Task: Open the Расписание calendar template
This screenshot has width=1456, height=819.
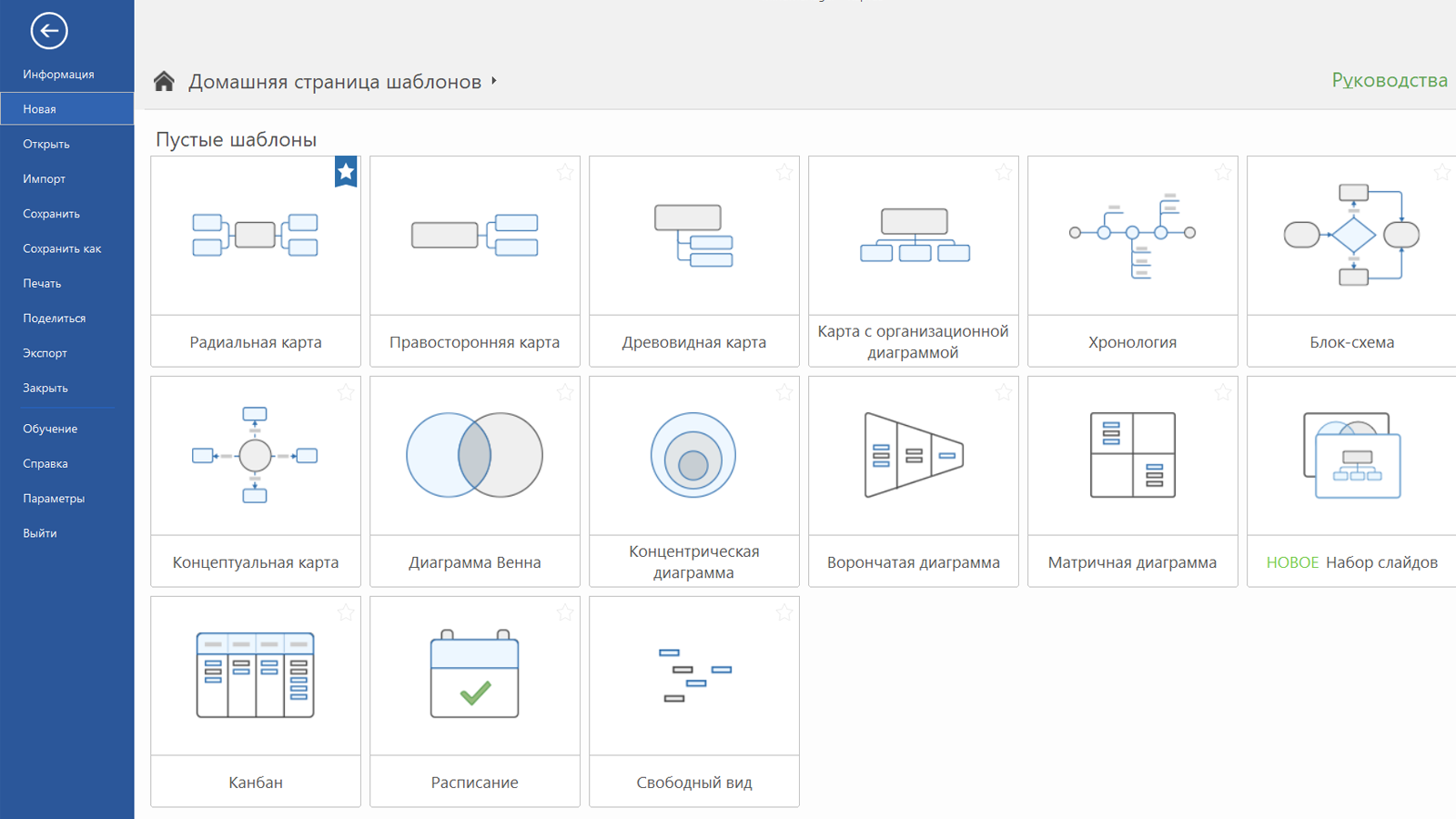Action: [474, 675]
